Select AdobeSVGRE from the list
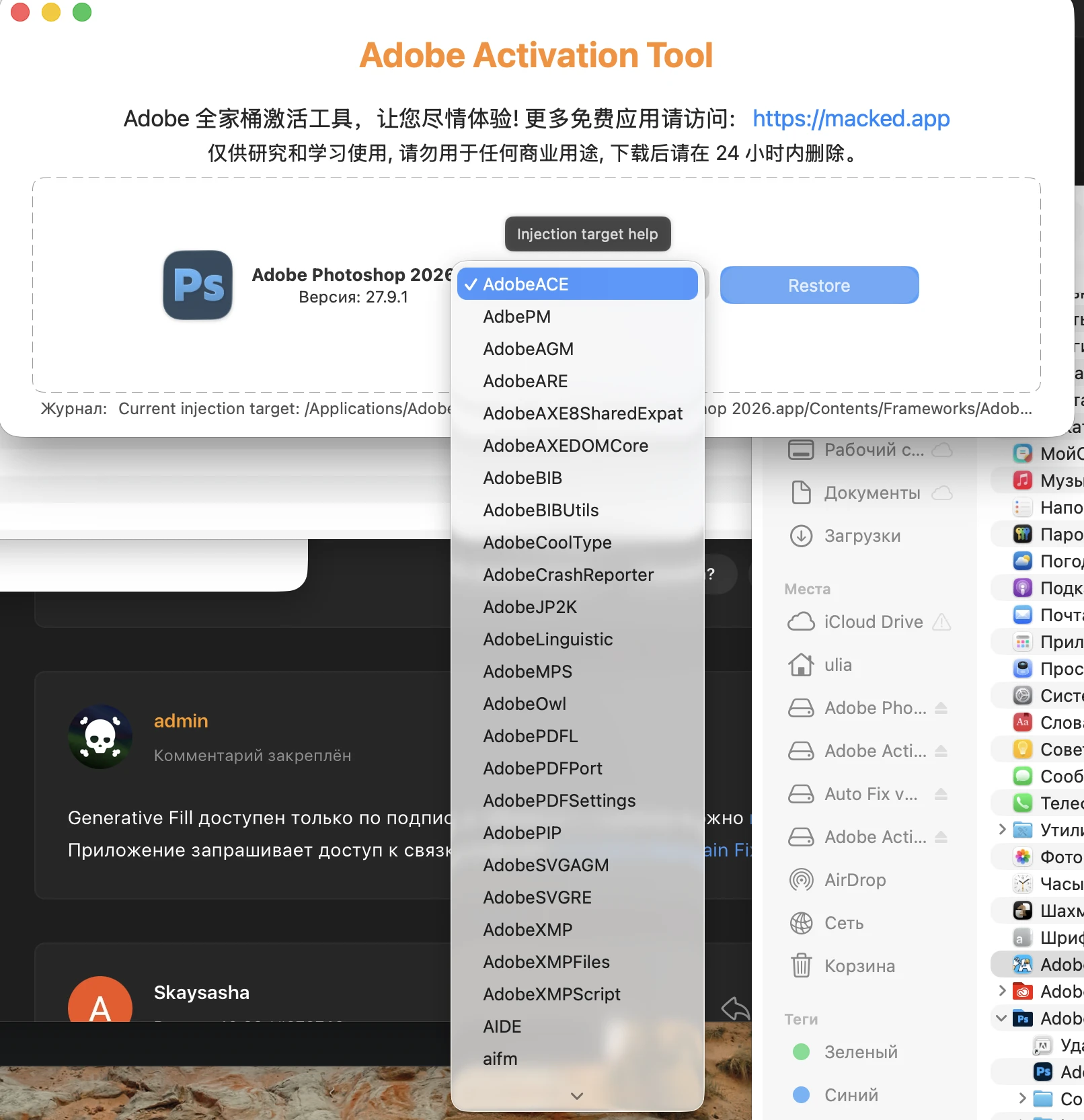 pyautogui.click(x=578, y=897)
